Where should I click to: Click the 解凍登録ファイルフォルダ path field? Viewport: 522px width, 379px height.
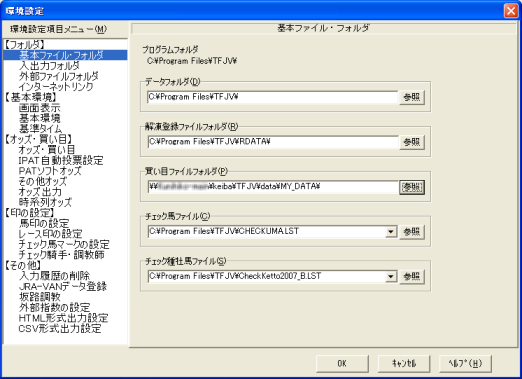pos(272,142)
